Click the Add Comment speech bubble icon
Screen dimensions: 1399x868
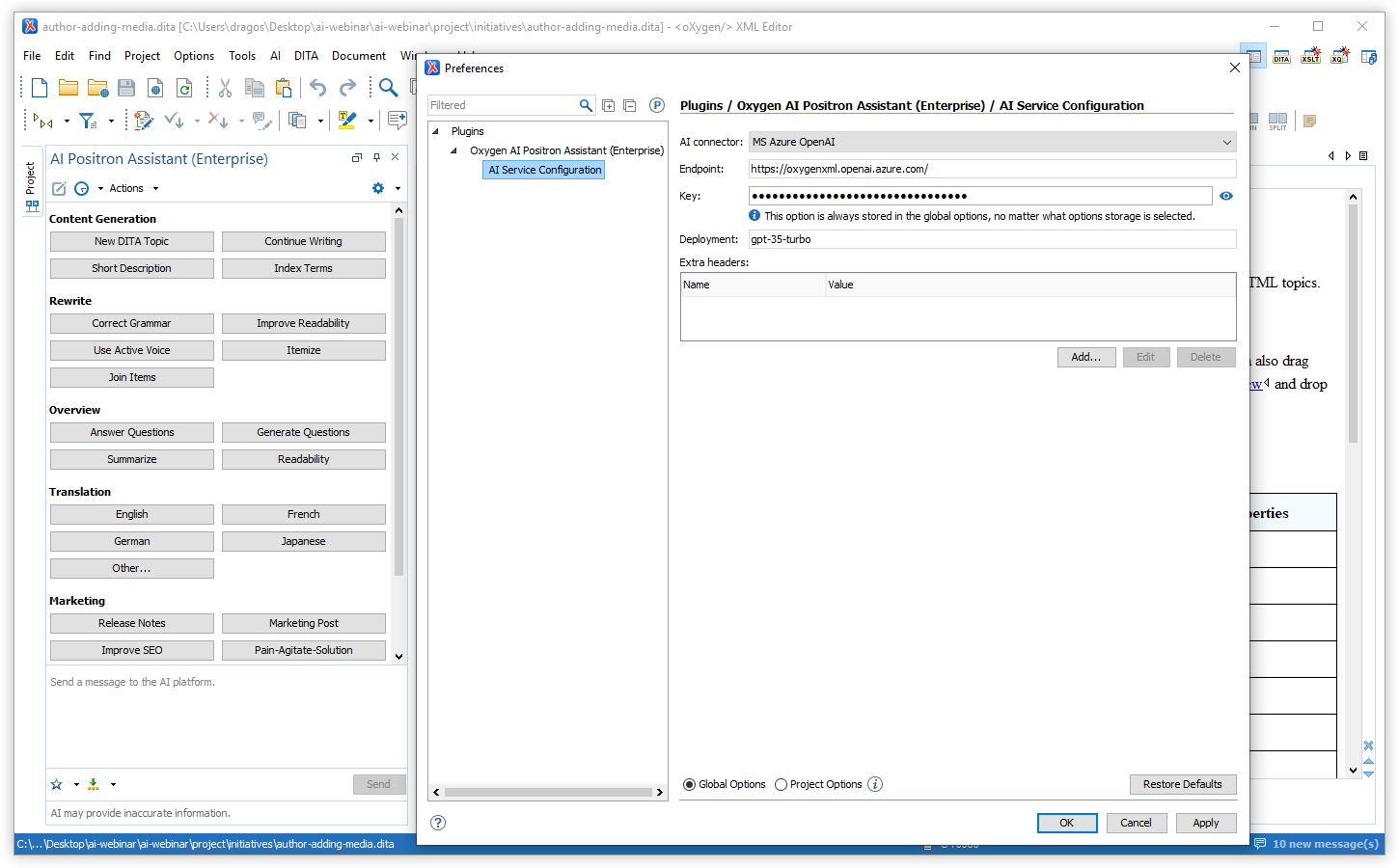coord(397,120)
